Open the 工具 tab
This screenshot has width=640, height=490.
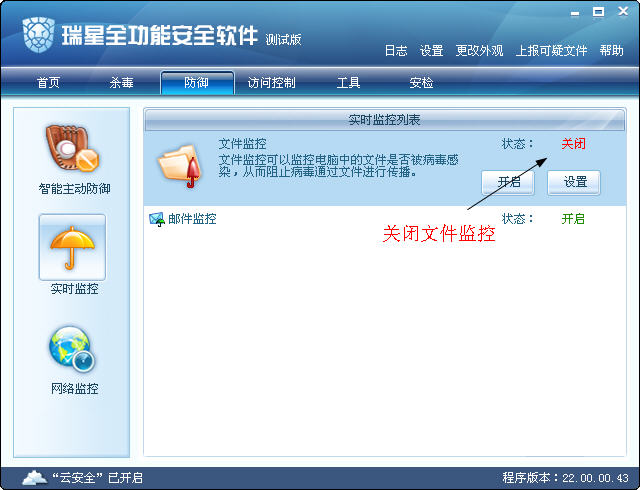tap(348, 83)
